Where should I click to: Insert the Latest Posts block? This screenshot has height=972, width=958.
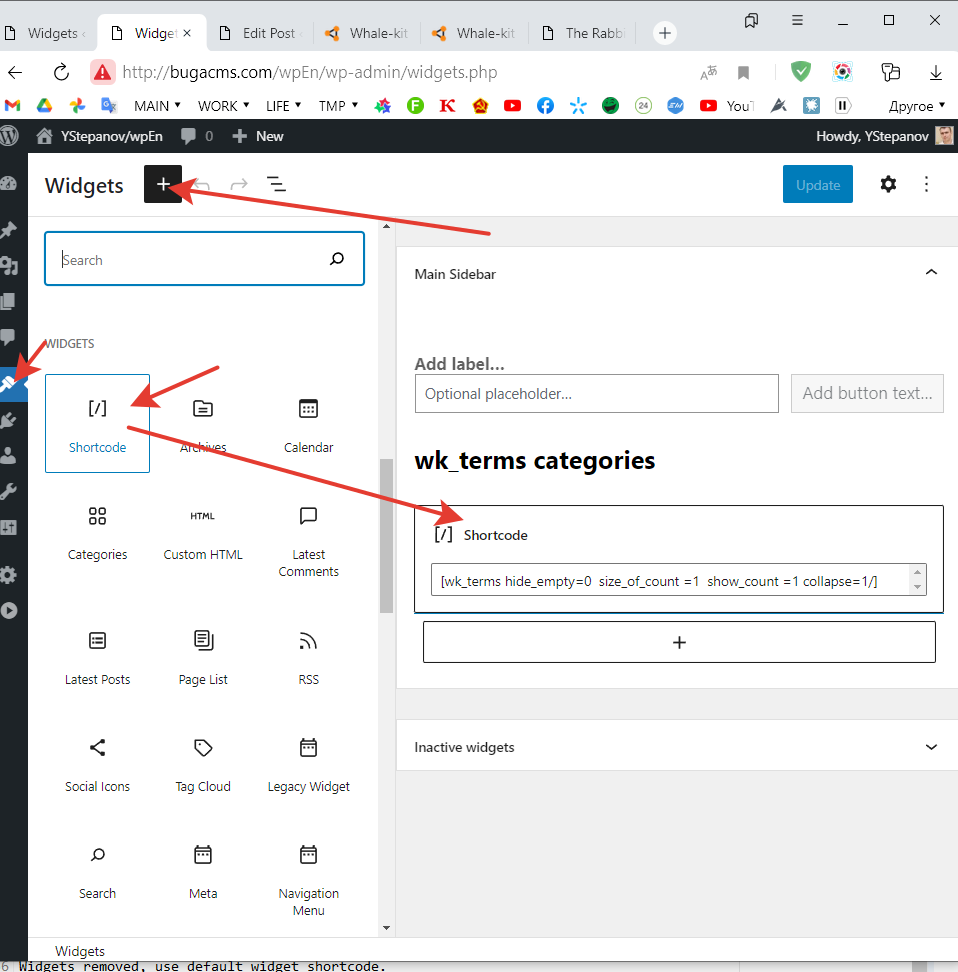[97, 658]
